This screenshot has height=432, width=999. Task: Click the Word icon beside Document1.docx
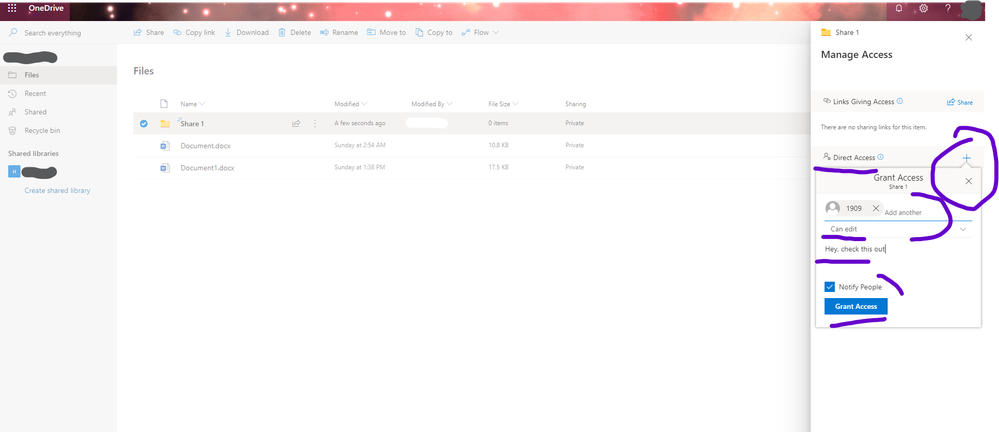click(164, 168)
